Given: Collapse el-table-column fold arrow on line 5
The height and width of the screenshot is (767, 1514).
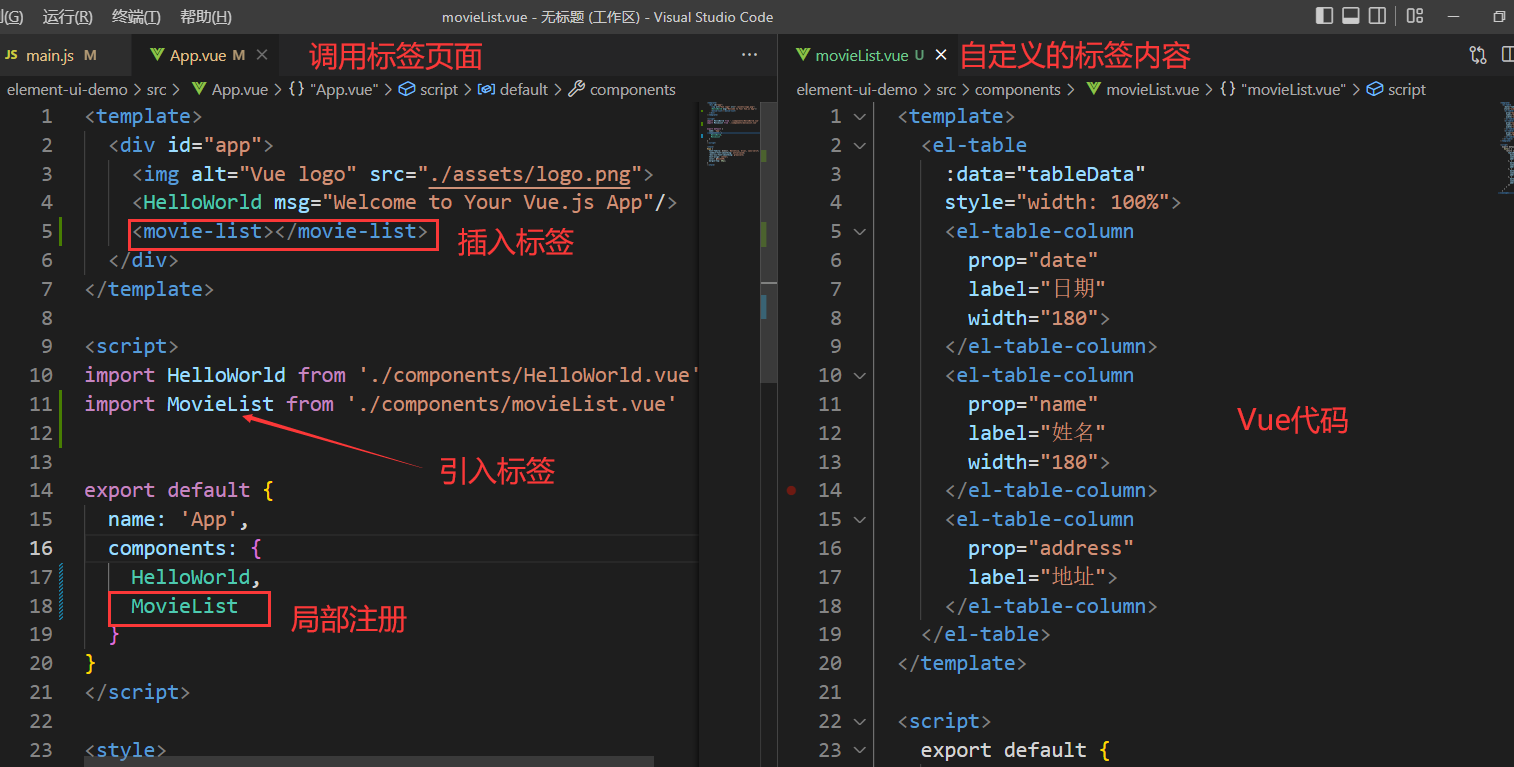Looking at the screenshot, I should (x=859, y=232).
